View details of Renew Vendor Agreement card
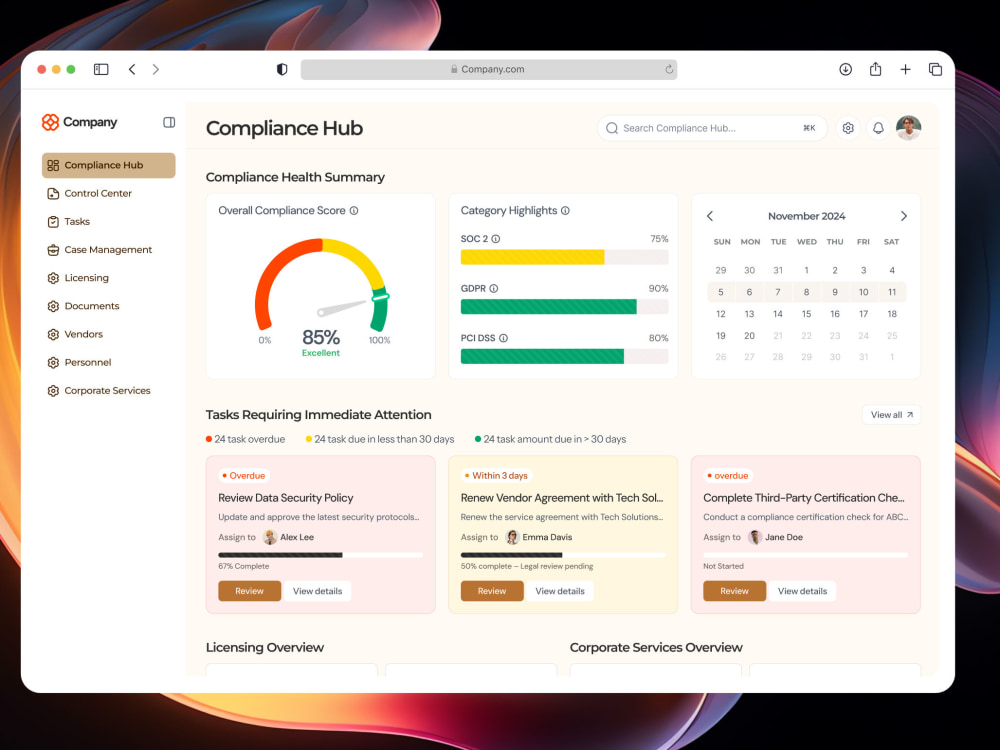Image resolution: width=1000 pixels, height=750 pixels. (560, 591)
